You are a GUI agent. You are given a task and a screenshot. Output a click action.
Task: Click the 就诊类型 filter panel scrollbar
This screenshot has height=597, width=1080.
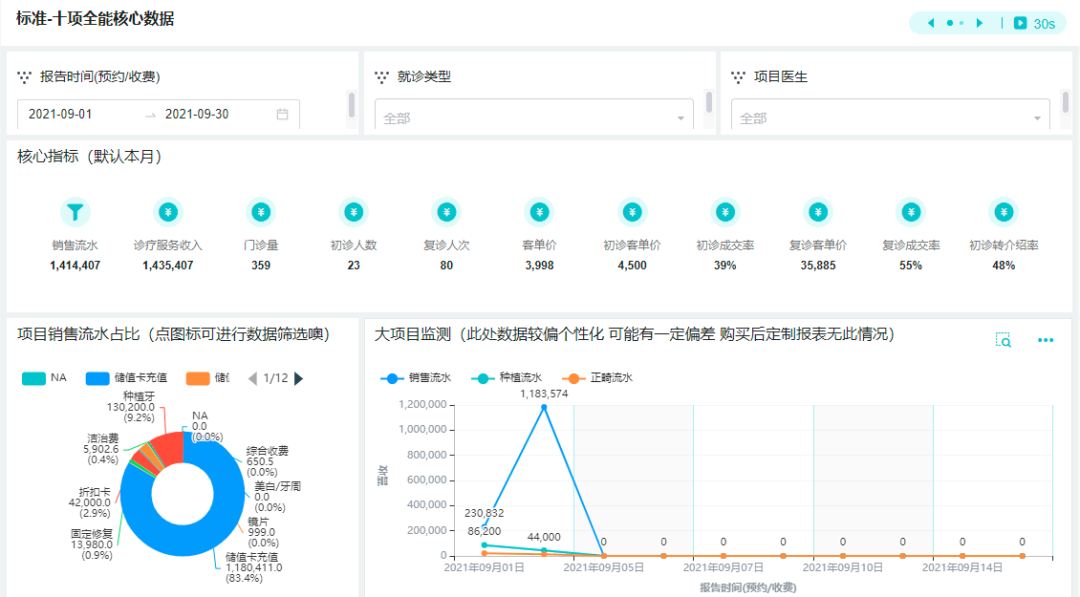pos(709,103)
